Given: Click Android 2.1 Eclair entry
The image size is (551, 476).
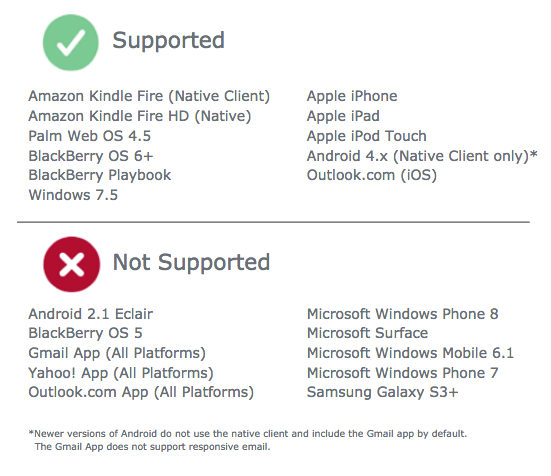Looking at the screenshot, I should [90, 314].
